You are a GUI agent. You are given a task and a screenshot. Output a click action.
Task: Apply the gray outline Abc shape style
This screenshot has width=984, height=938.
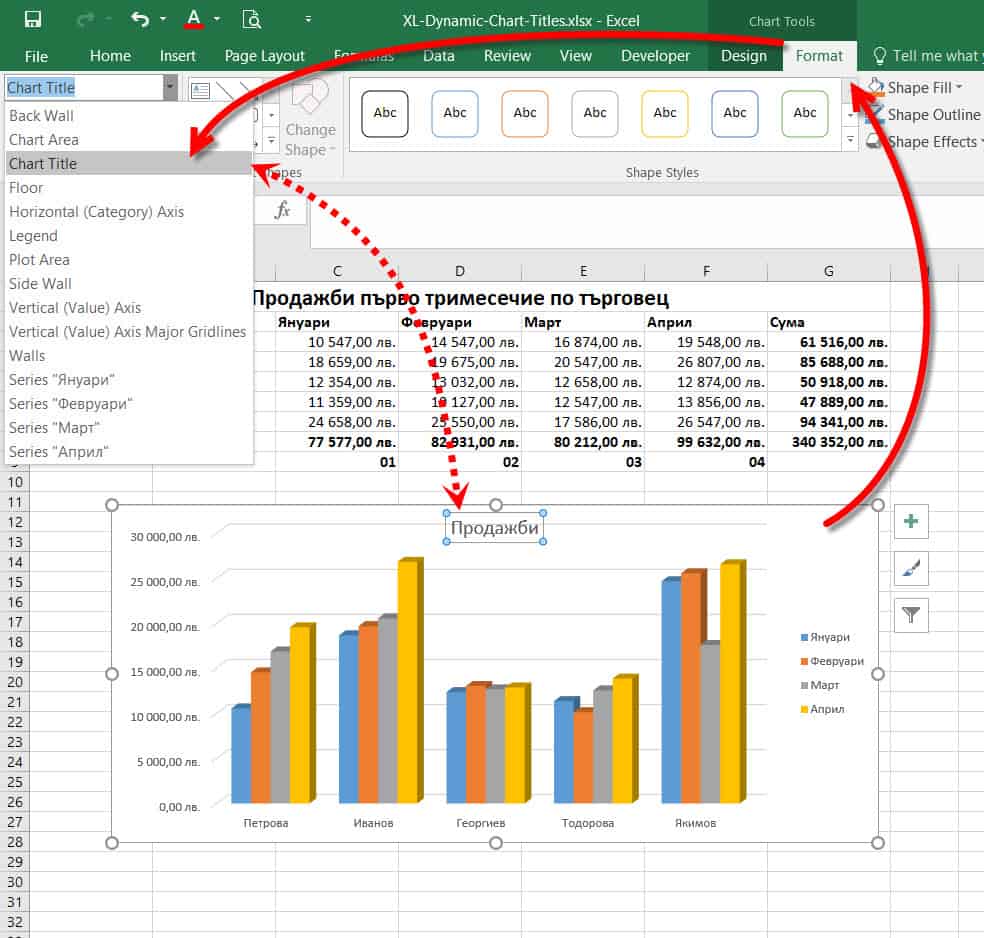tap(595, 113)
